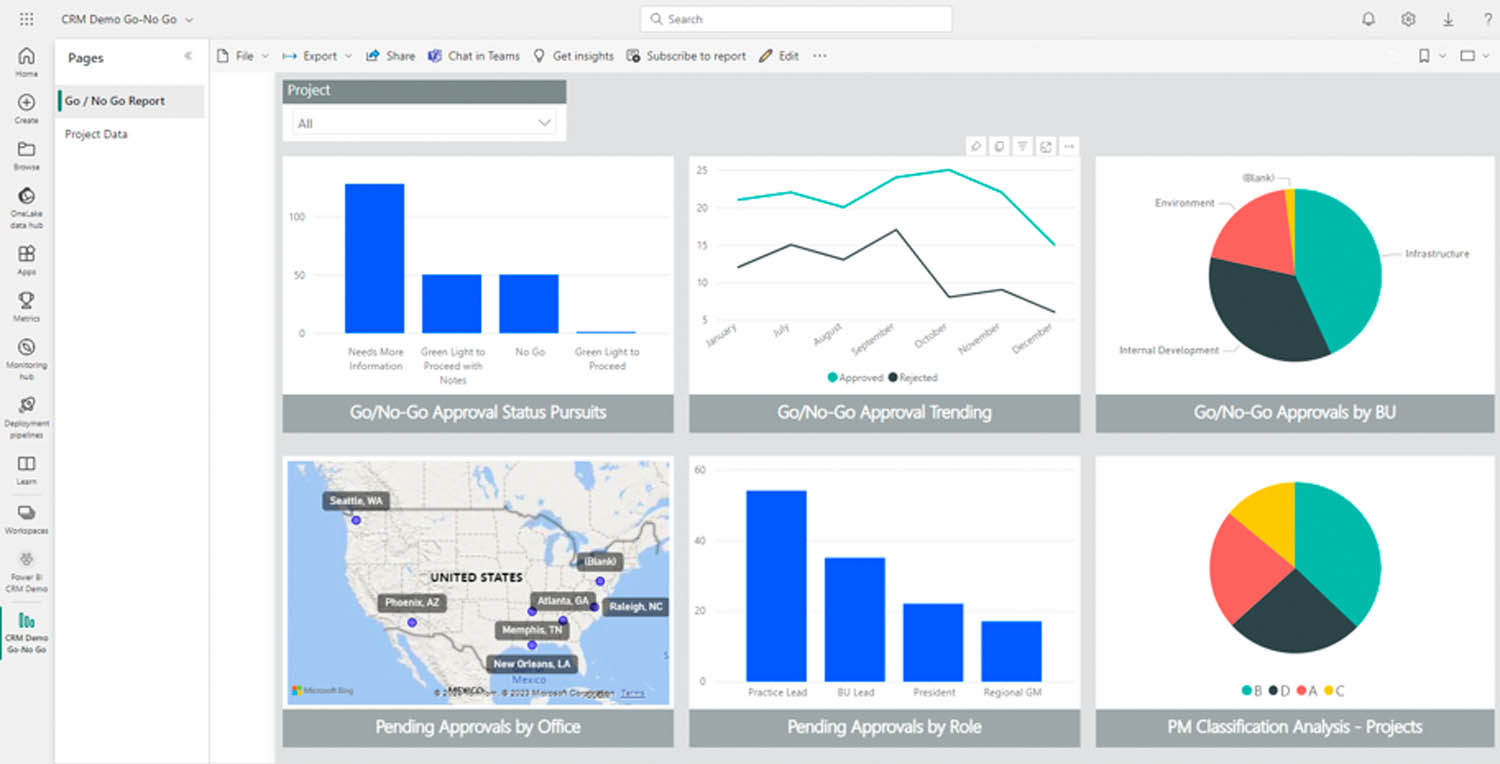Click the Metrics trophy icon in sidebar

[x=27, y=300]
